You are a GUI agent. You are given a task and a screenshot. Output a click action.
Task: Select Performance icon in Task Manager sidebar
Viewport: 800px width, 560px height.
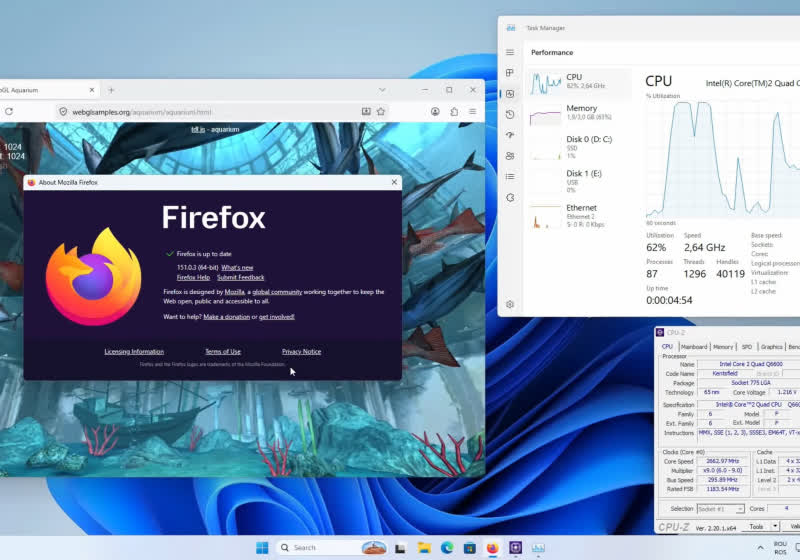tap(510, 94)
